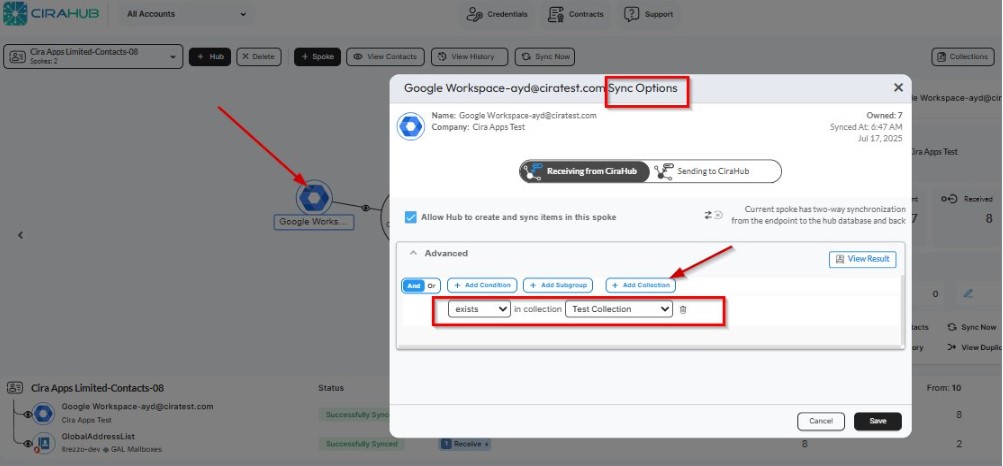Switch to the Receiving from CiraHub tab

point(585,171)
